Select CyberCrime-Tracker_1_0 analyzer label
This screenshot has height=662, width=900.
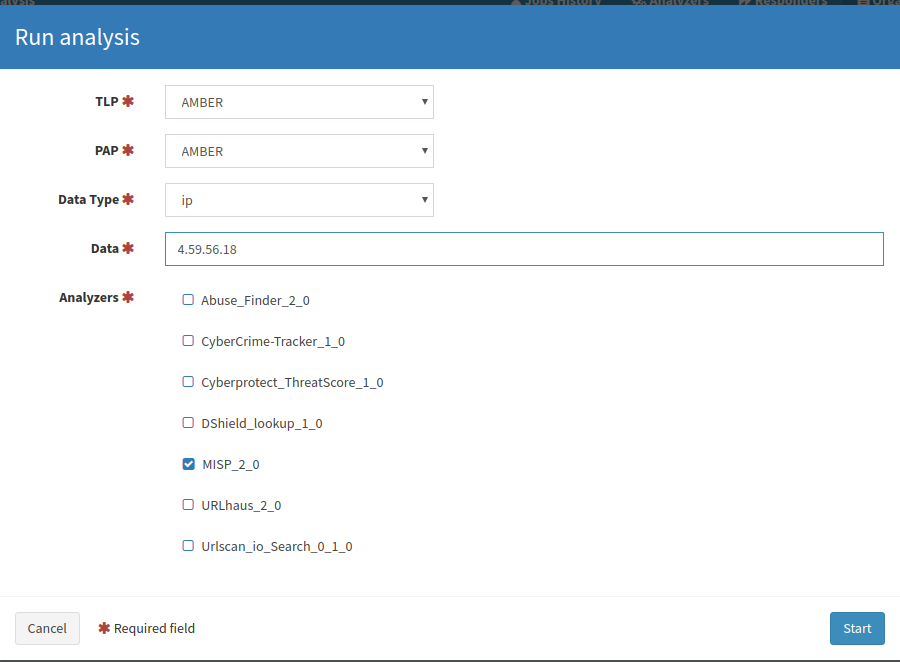pos(272,340)
